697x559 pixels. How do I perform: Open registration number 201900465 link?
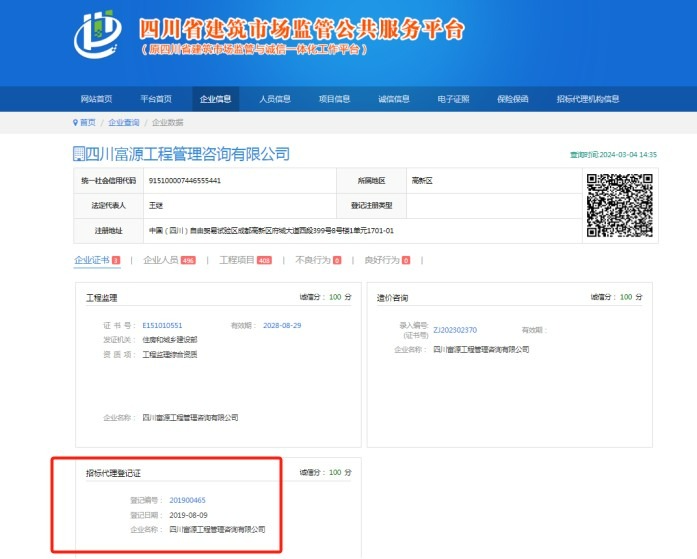tap(188, 500)
